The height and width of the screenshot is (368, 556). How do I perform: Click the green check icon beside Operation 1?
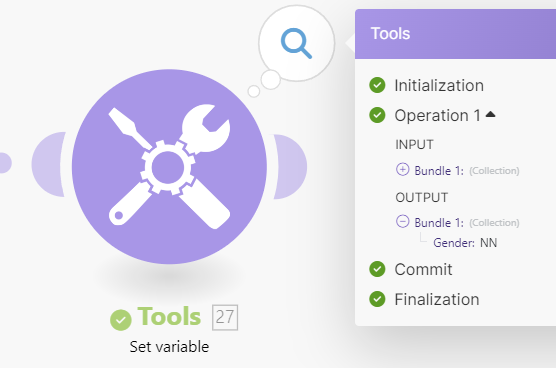tap(377, 115)
